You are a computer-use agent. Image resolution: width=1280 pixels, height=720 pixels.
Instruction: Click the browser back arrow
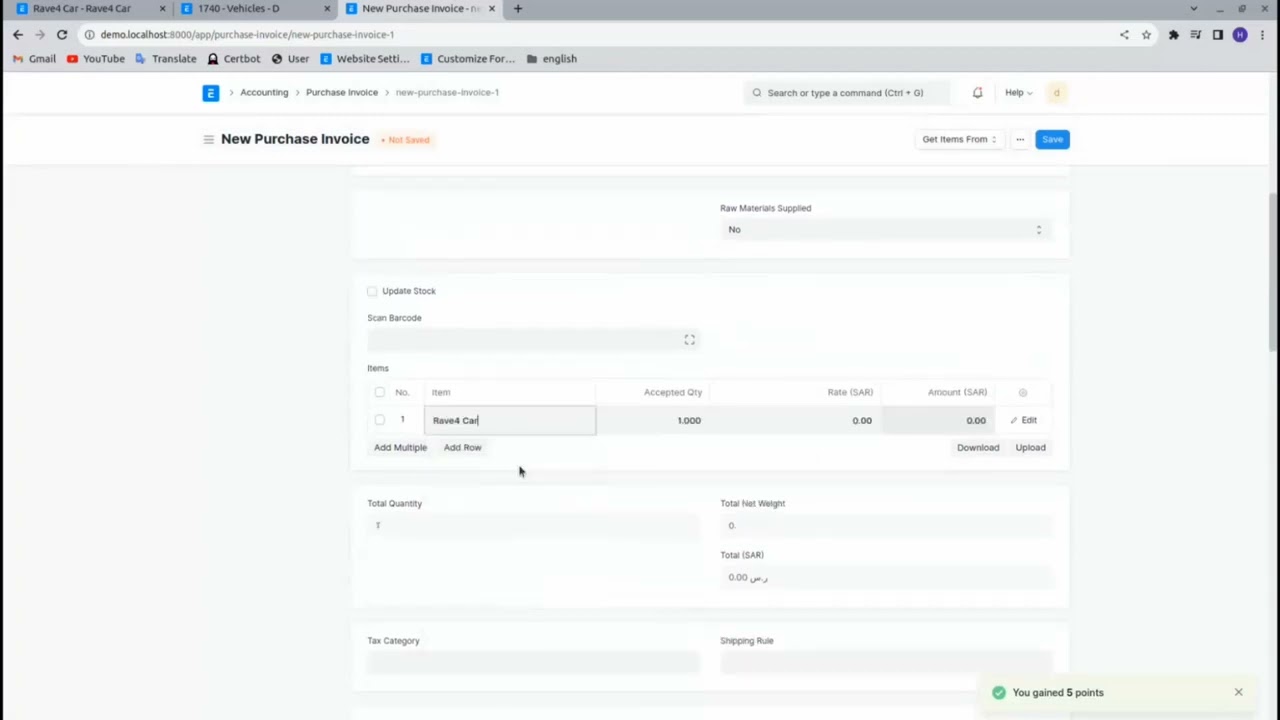pos(17,34)
